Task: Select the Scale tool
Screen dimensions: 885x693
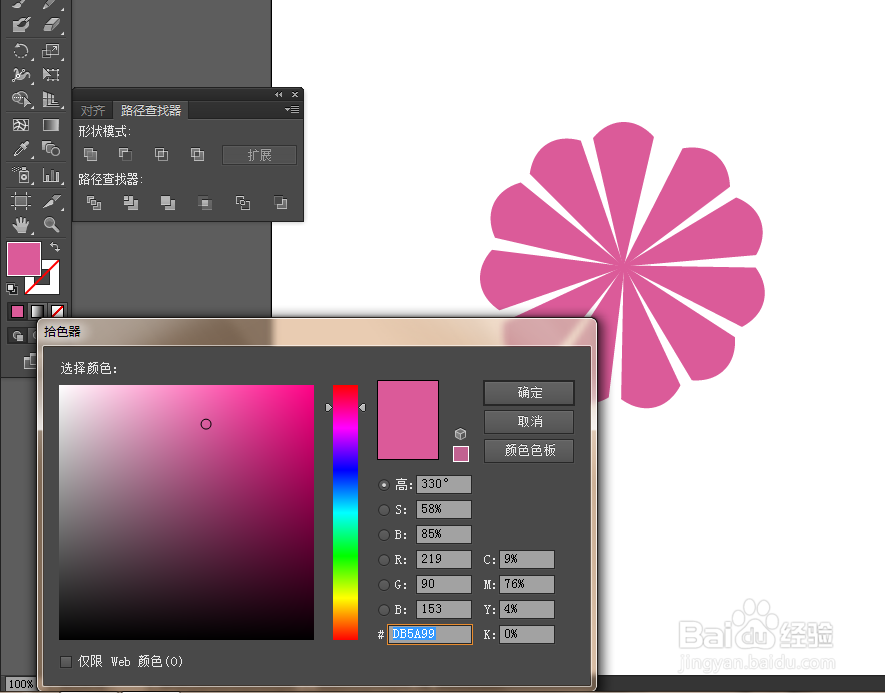Action: pyautogui.click(x=51, y=51)
